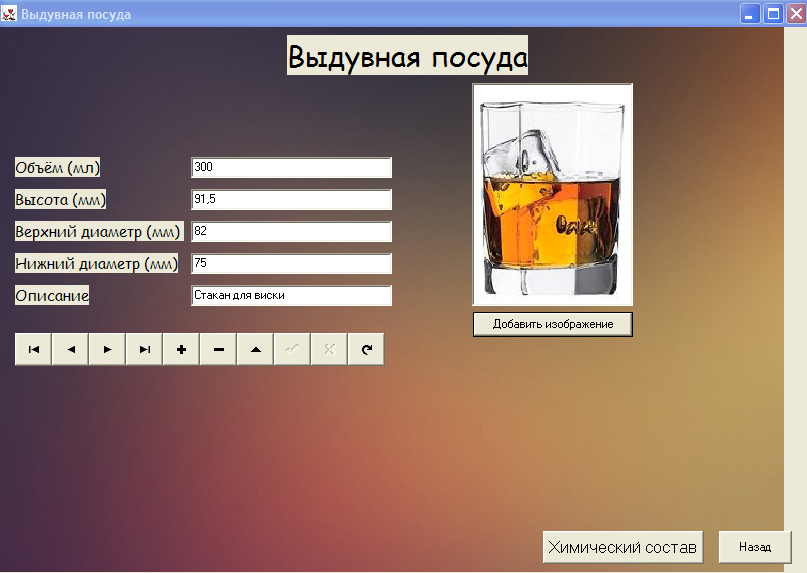807x573 pixels.
Task: Insert new record with plus button
Action: click(181, 350)
